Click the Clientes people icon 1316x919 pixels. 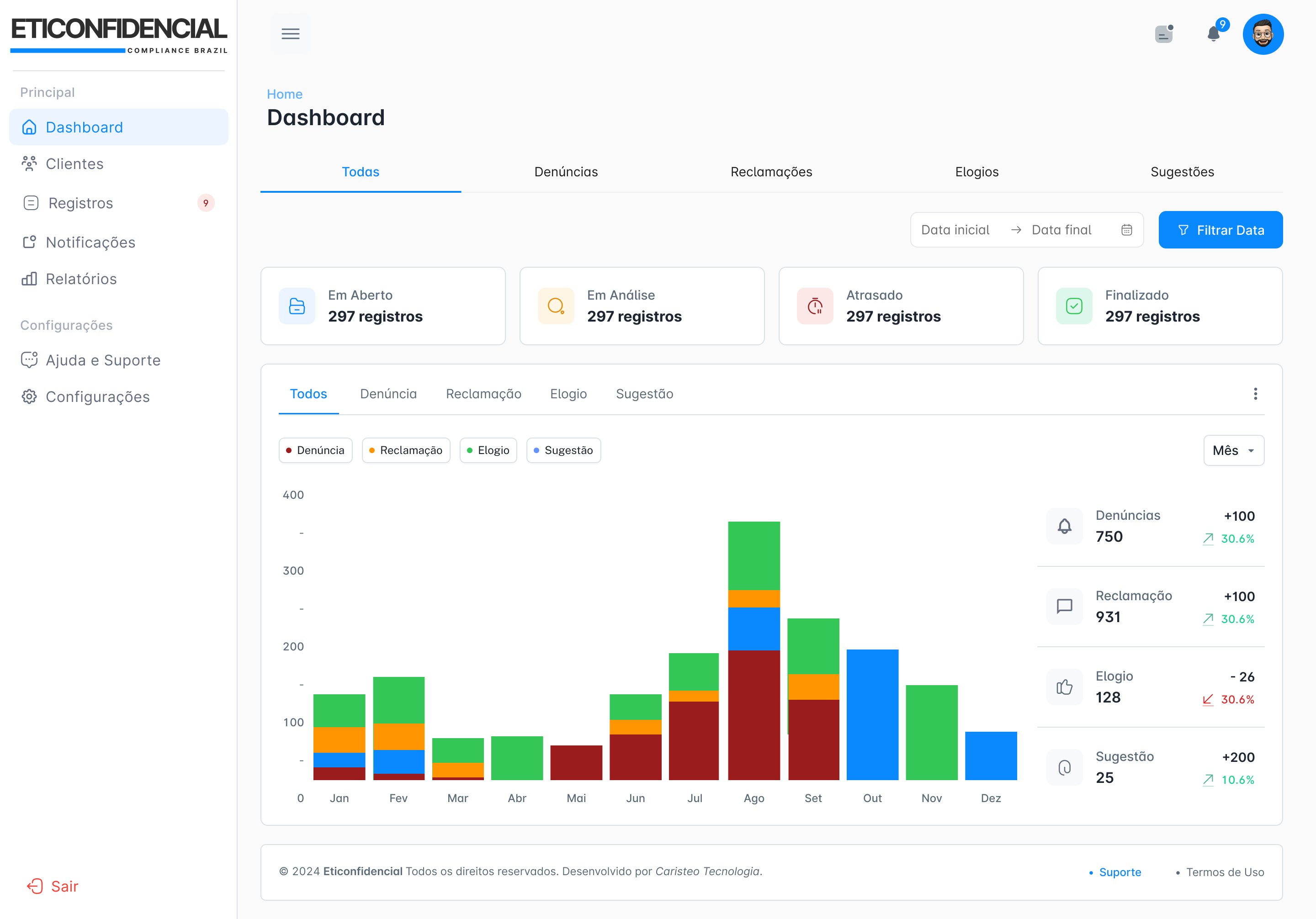[x=29, y=164]
